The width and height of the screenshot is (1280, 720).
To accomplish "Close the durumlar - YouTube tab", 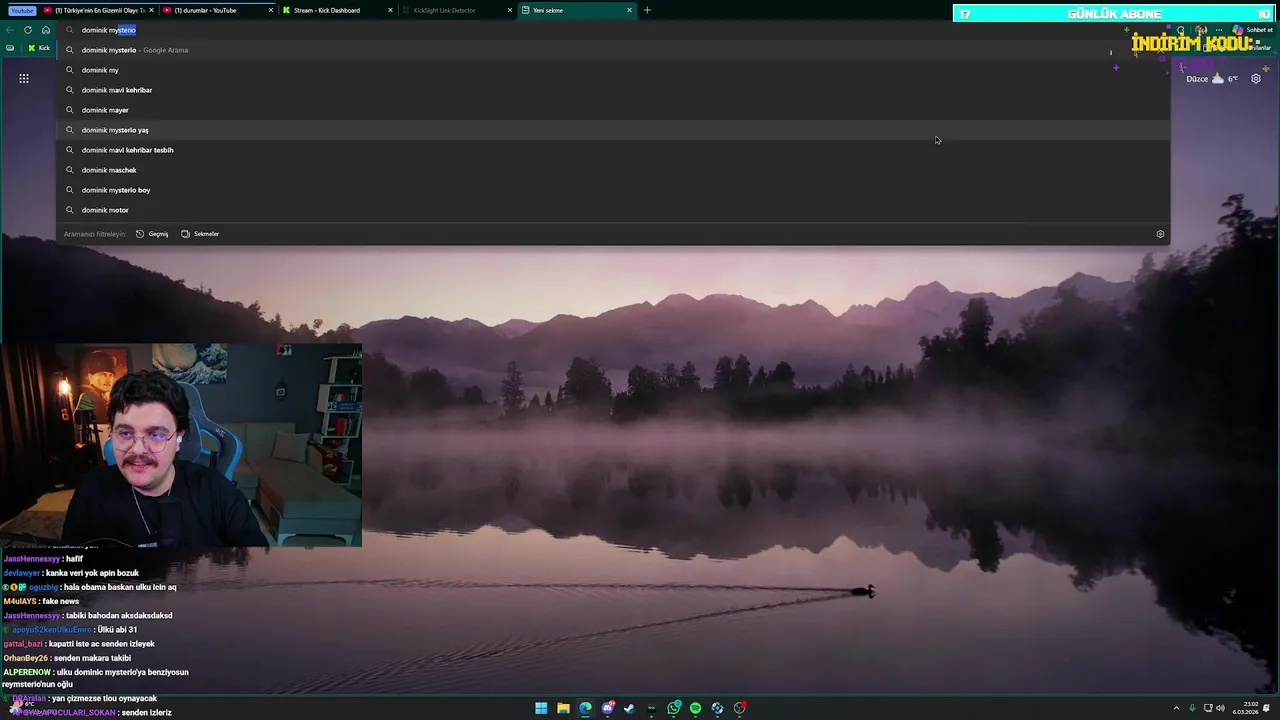I will 271,10.
